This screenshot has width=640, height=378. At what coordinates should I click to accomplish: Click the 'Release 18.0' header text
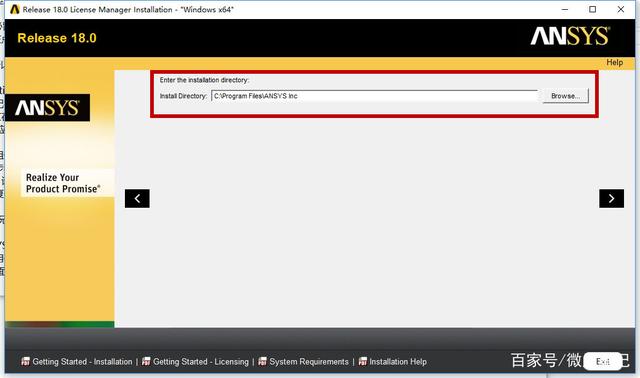point(57,38)
